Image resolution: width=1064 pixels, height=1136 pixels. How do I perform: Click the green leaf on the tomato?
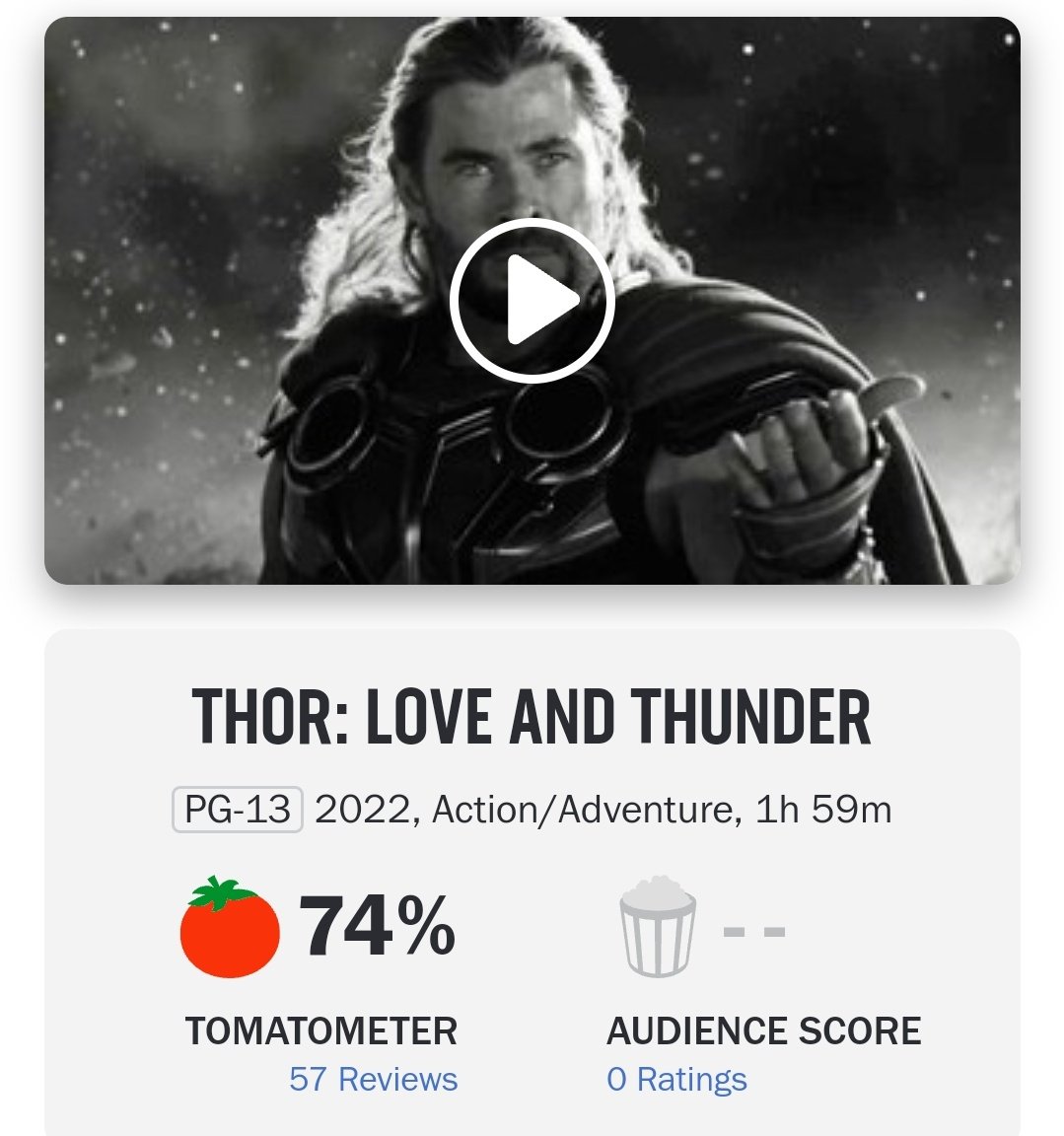(x=220, y=891)
